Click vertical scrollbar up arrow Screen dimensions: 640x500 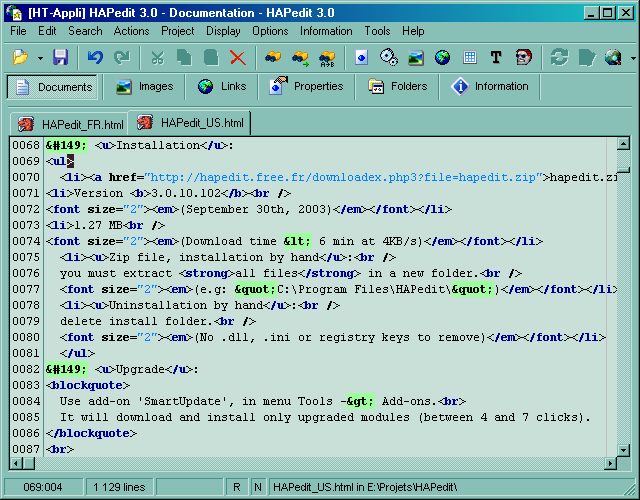coord(623,144)
